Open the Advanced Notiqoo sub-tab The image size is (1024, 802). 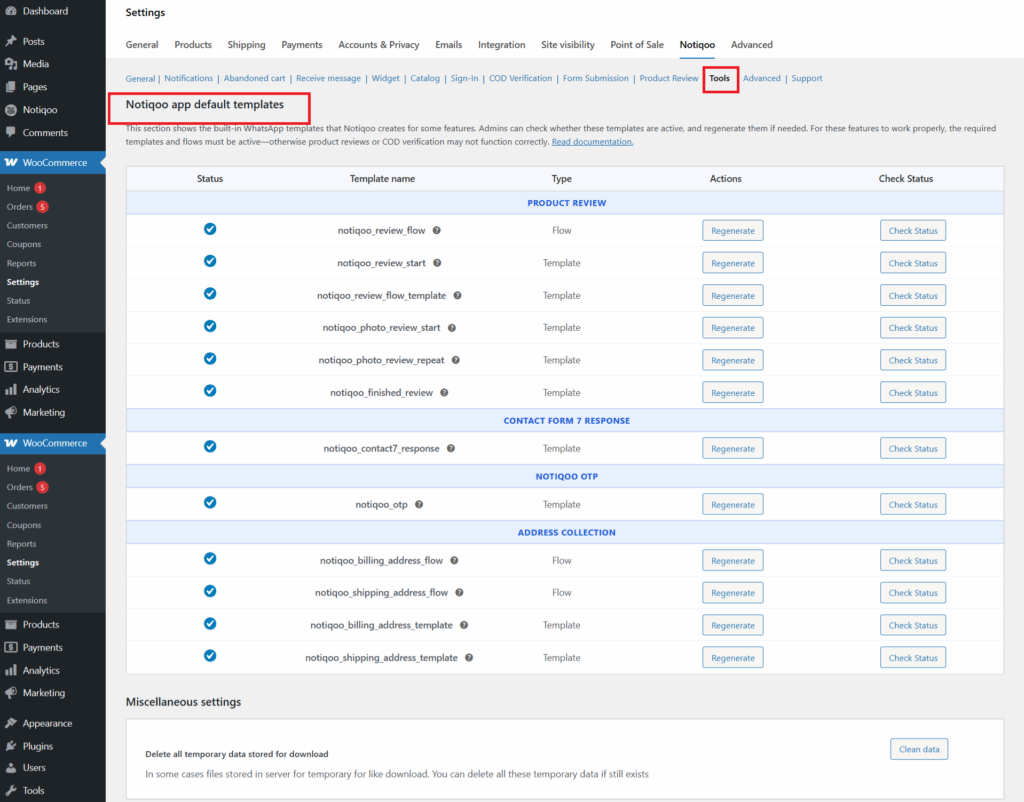(762, 78)
